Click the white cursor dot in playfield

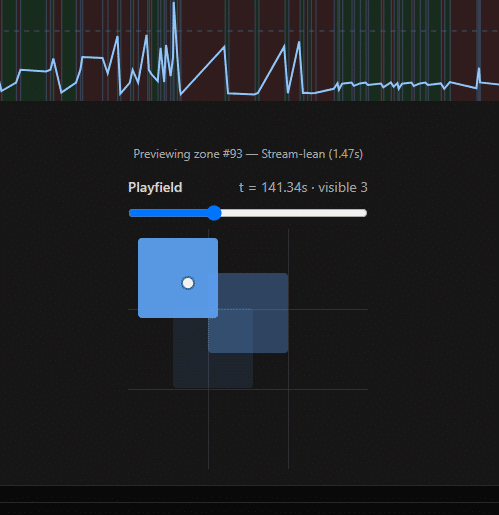pos(188,283)
